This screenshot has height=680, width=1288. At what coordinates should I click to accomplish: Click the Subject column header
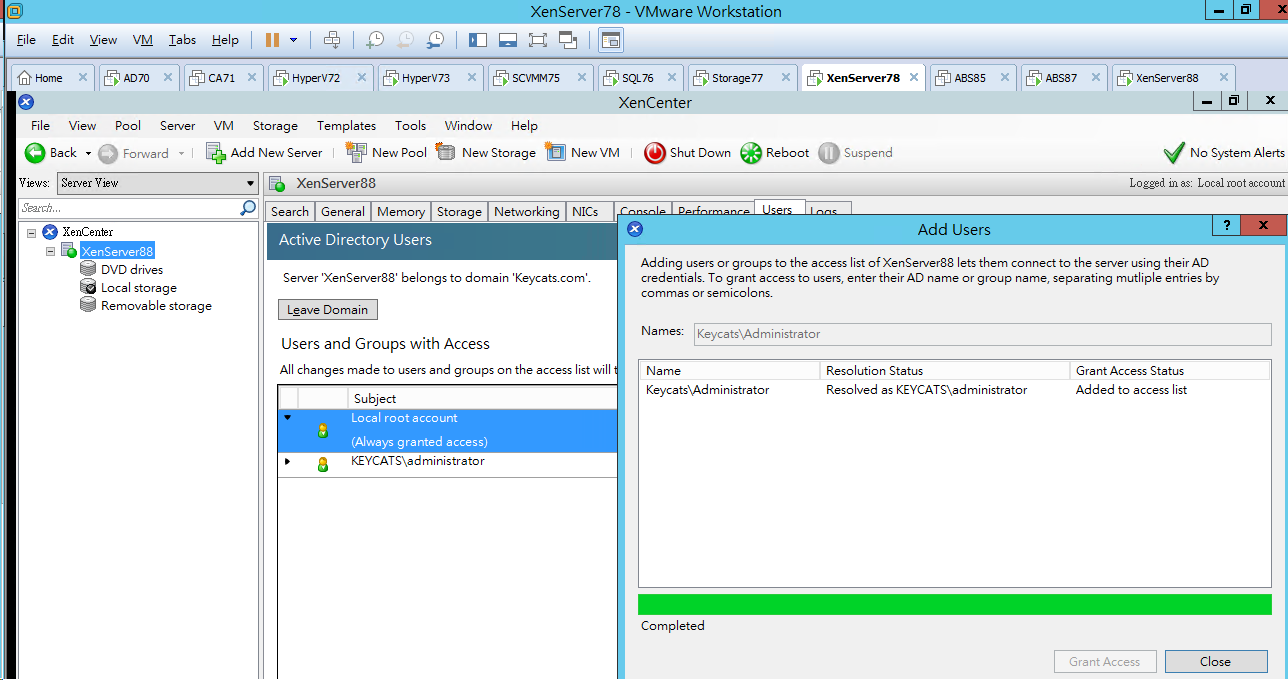pos(482,399)
